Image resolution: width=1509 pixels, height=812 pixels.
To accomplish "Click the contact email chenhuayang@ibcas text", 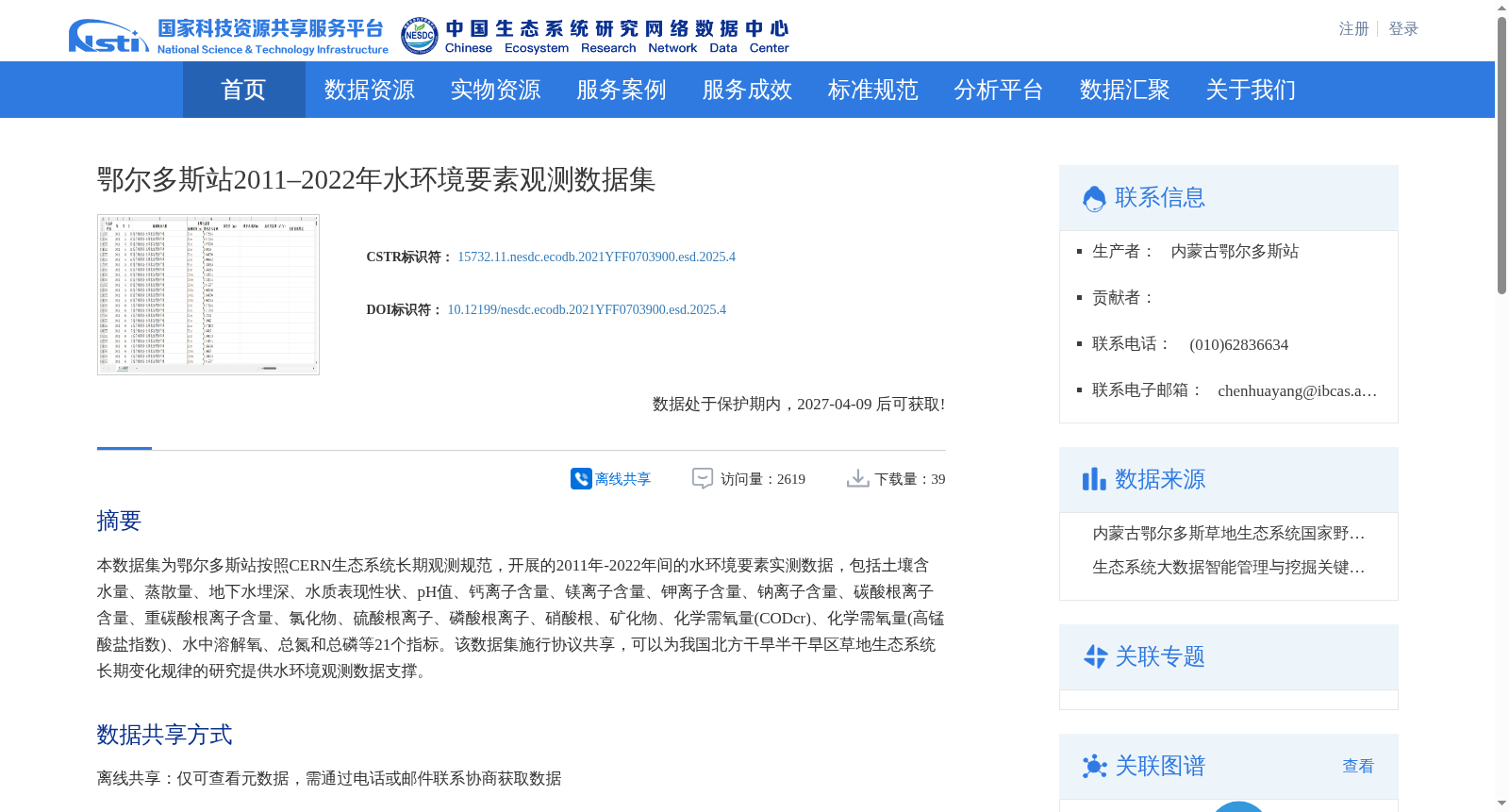I will click(1297, 390).
